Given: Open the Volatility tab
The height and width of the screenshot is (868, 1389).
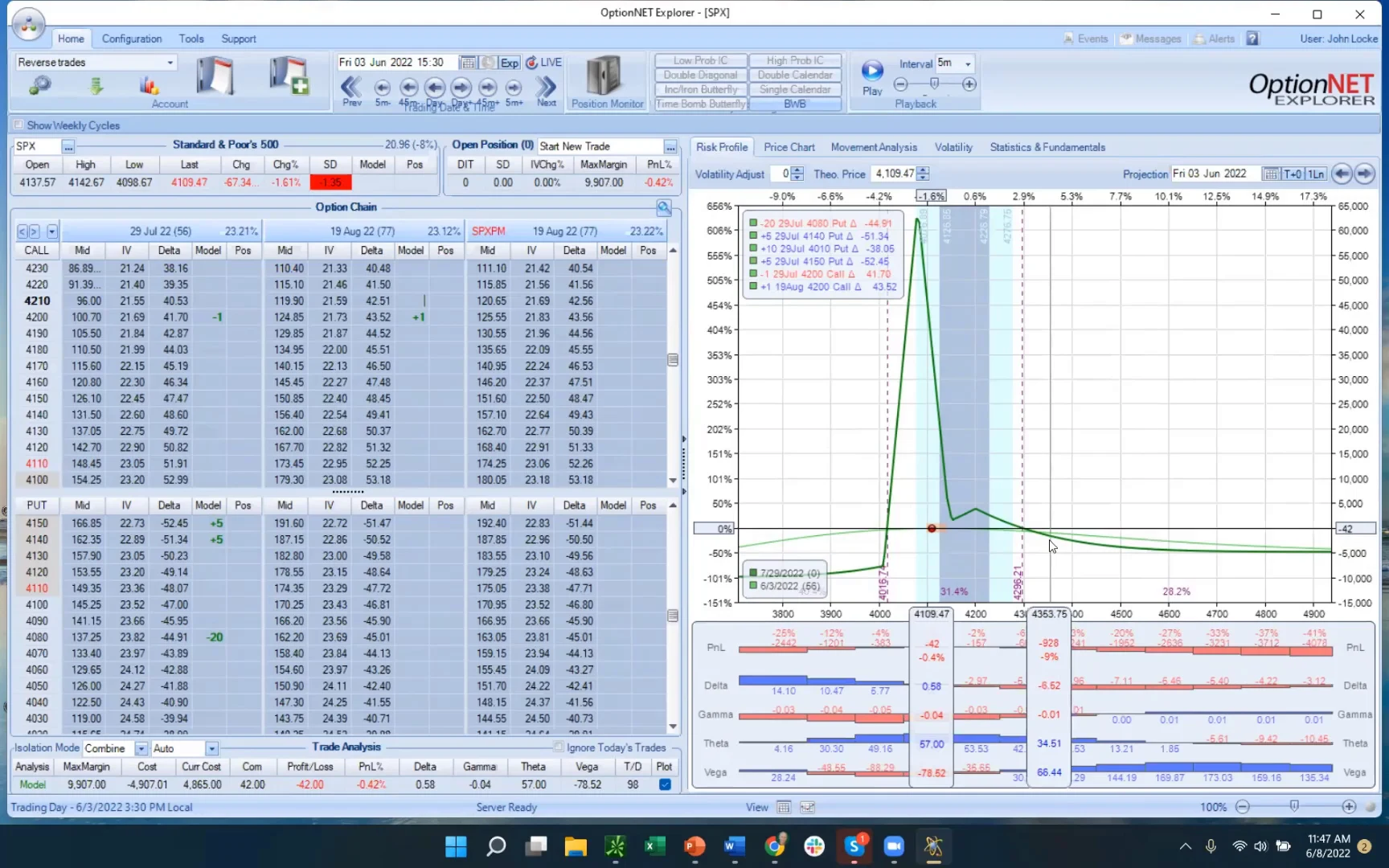Looking at the screenshot, I should pyautogui.click(x=953, y=147).
